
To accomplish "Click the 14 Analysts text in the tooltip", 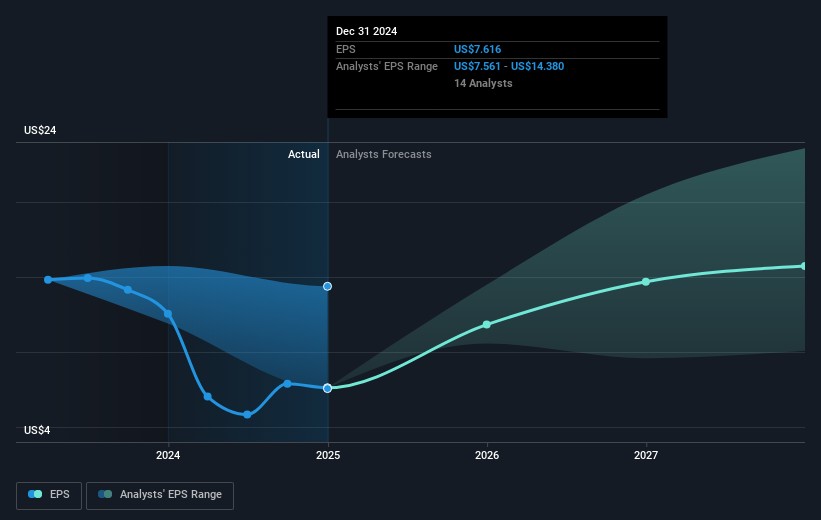I will coord(483,83).
